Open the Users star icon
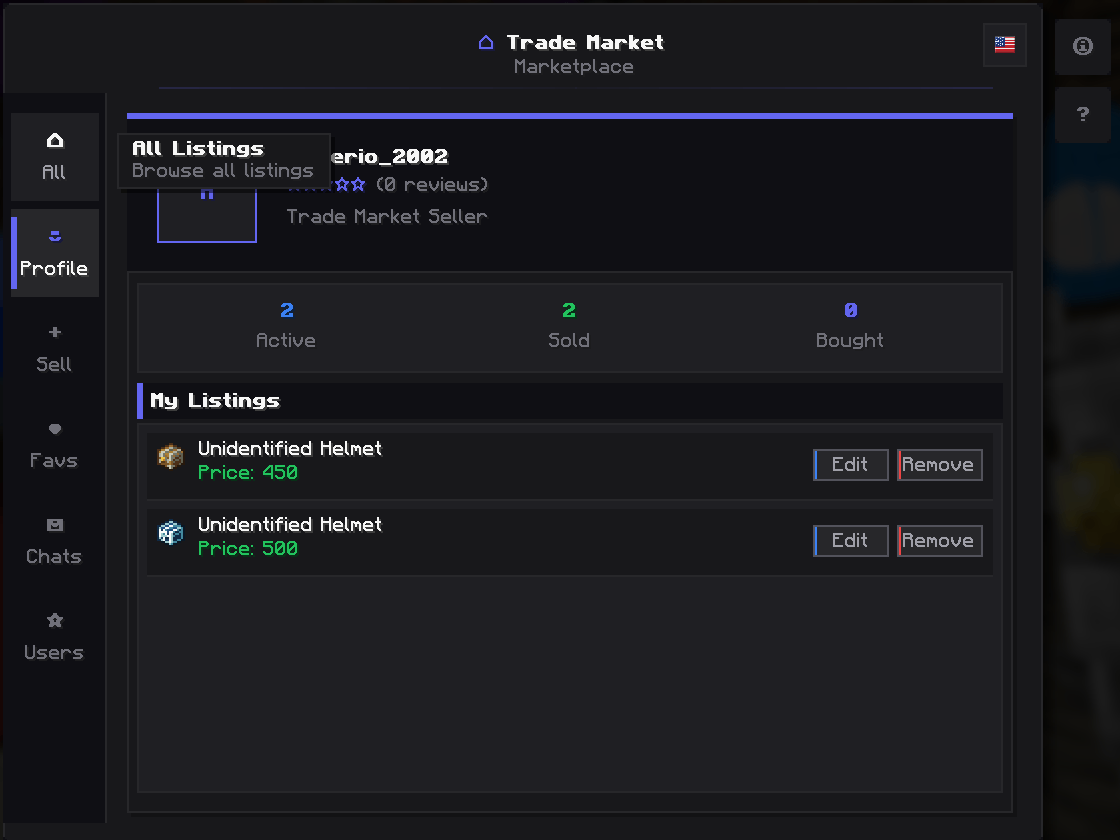 55,621
